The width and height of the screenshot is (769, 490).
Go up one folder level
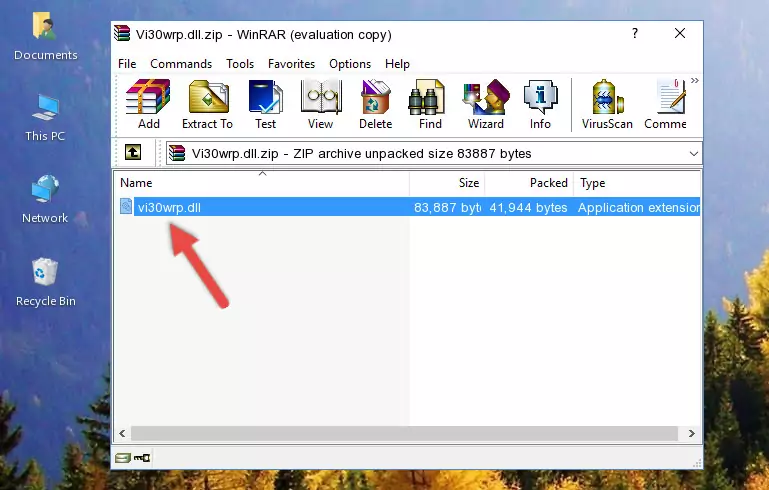coord(133,153)
